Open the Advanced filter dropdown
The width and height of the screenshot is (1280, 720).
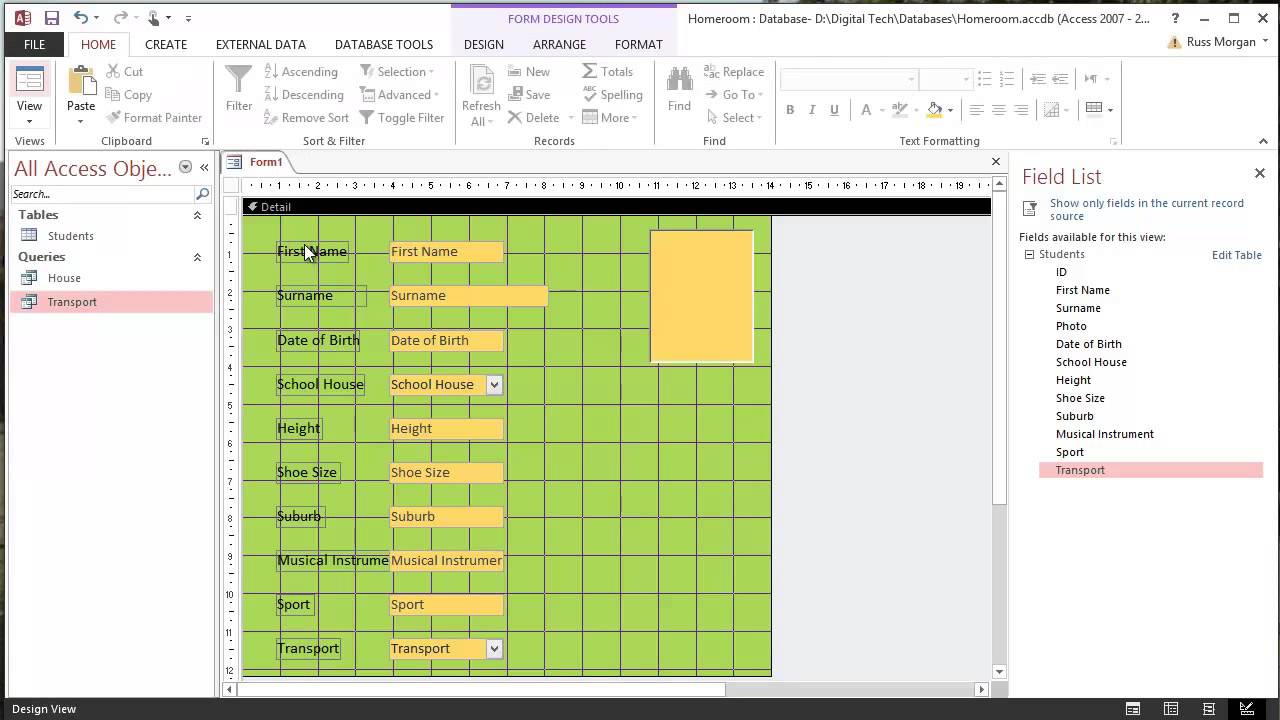[400, 95]
